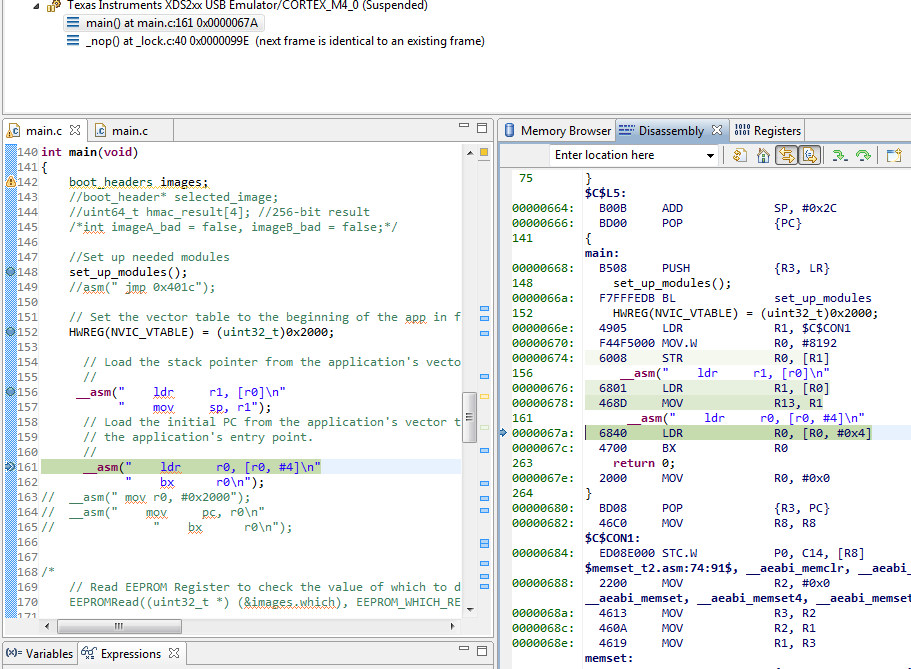911x669 pixels.
Task: Open the Enter location here dropdown
Action: click(x=711, y=155)
